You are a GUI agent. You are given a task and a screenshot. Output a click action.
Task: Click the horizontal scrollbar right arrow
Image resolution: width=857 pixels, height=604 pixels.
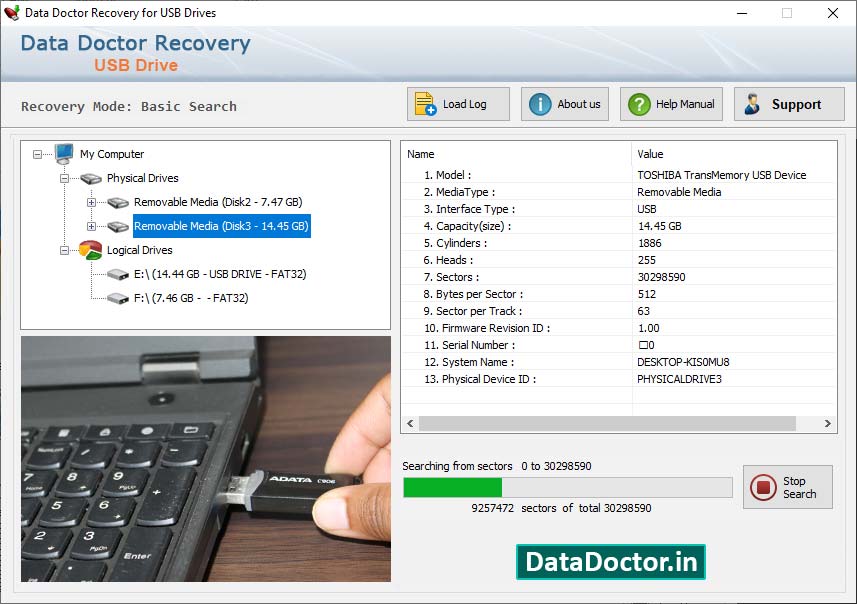tap(828, 423)
